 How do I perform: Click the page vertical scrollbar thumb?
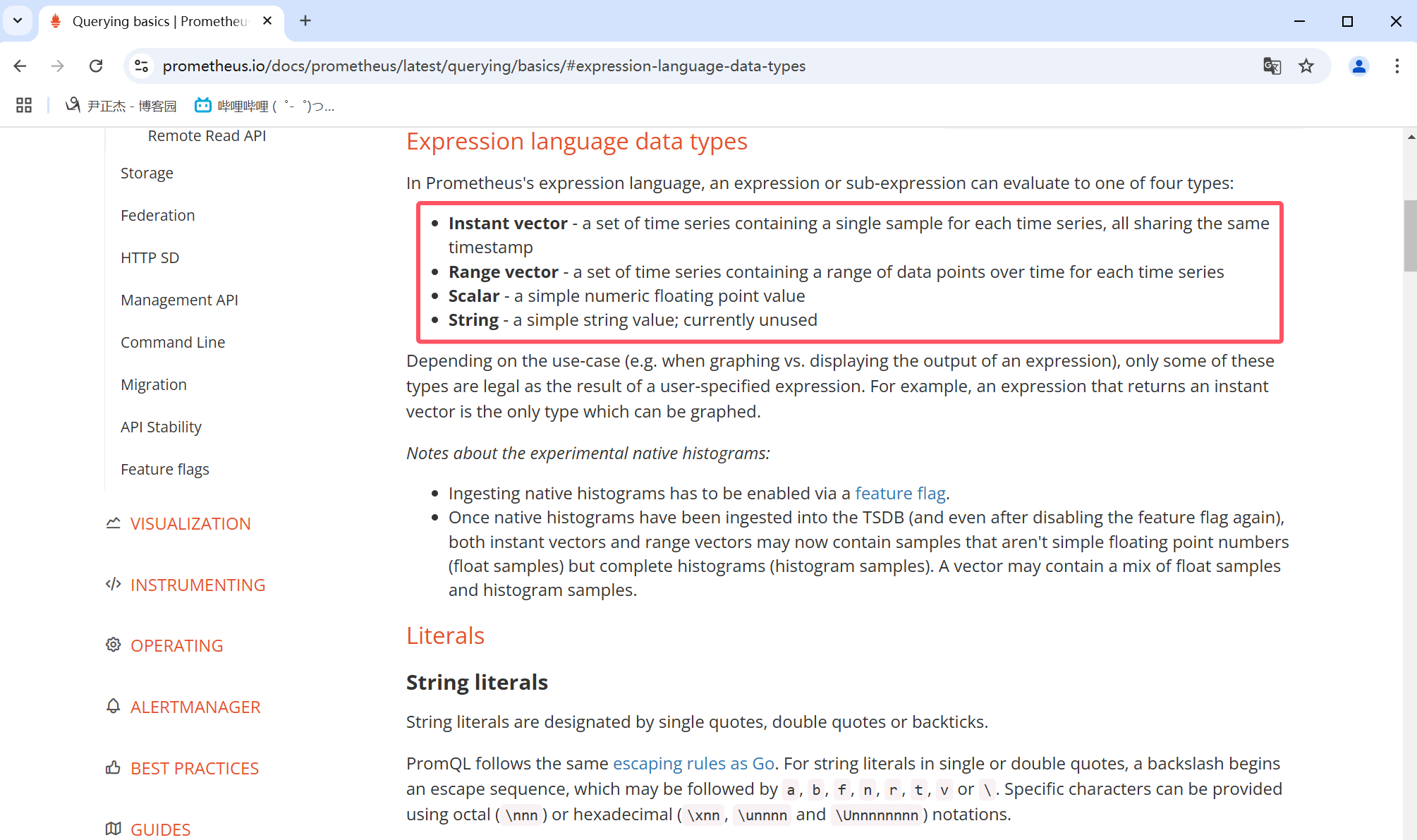click(1409, 236)
